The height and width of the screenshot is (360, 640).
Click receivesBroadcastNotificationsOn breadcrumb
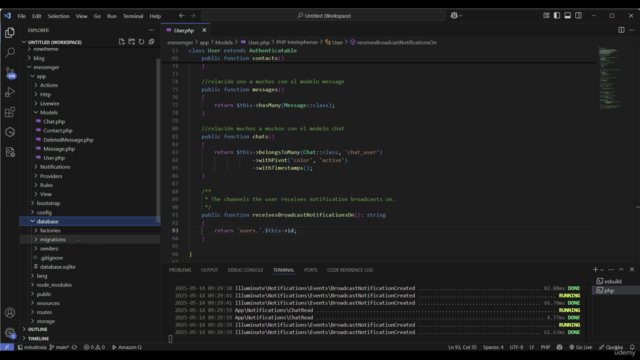tap(396, 42)
